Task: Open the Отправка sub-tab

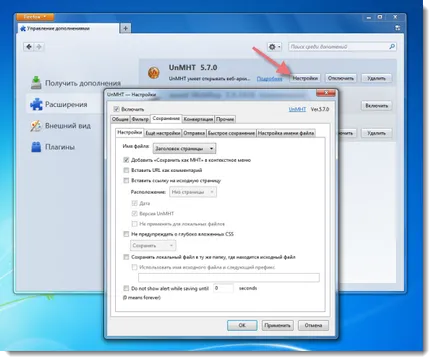Action: click(194, 133)
